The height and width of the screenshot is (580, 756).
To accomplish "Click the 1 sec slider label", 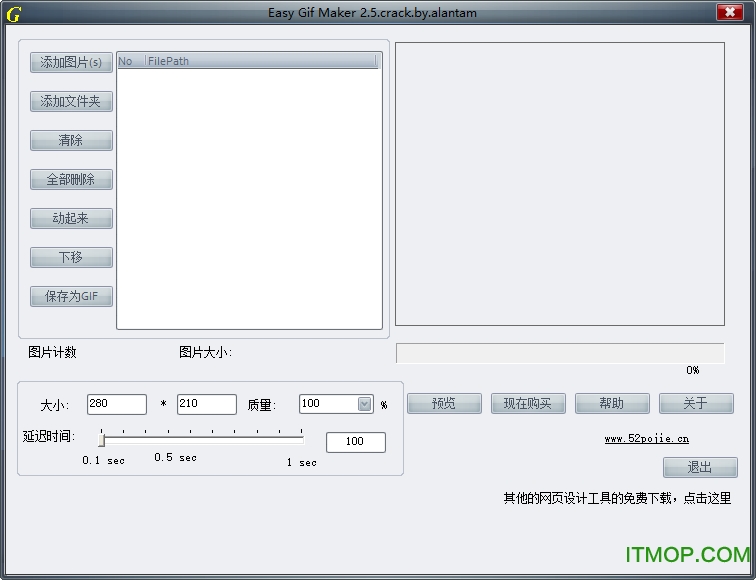I will tap(301, 463).
